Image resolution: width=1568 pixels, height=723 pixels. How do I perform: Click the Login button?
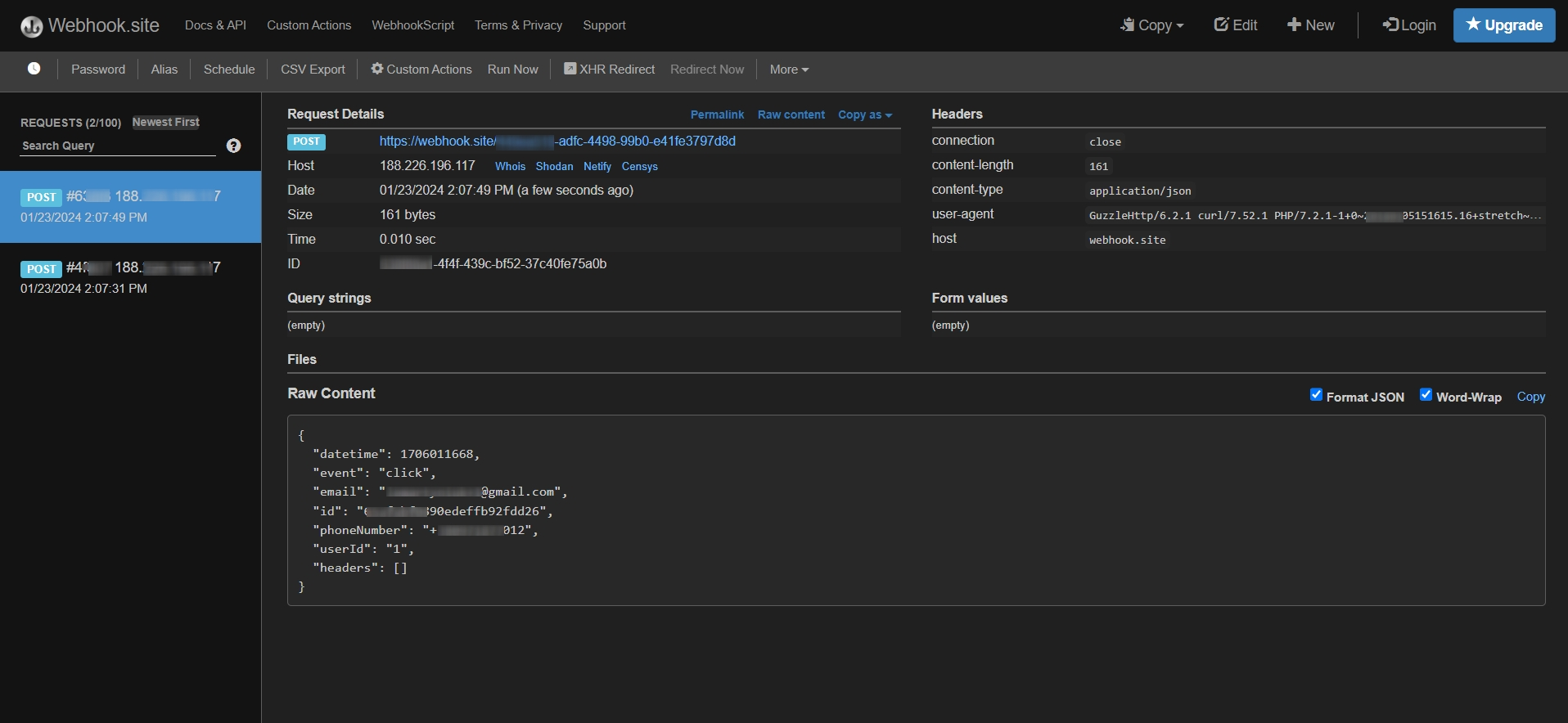(1408, 25)
